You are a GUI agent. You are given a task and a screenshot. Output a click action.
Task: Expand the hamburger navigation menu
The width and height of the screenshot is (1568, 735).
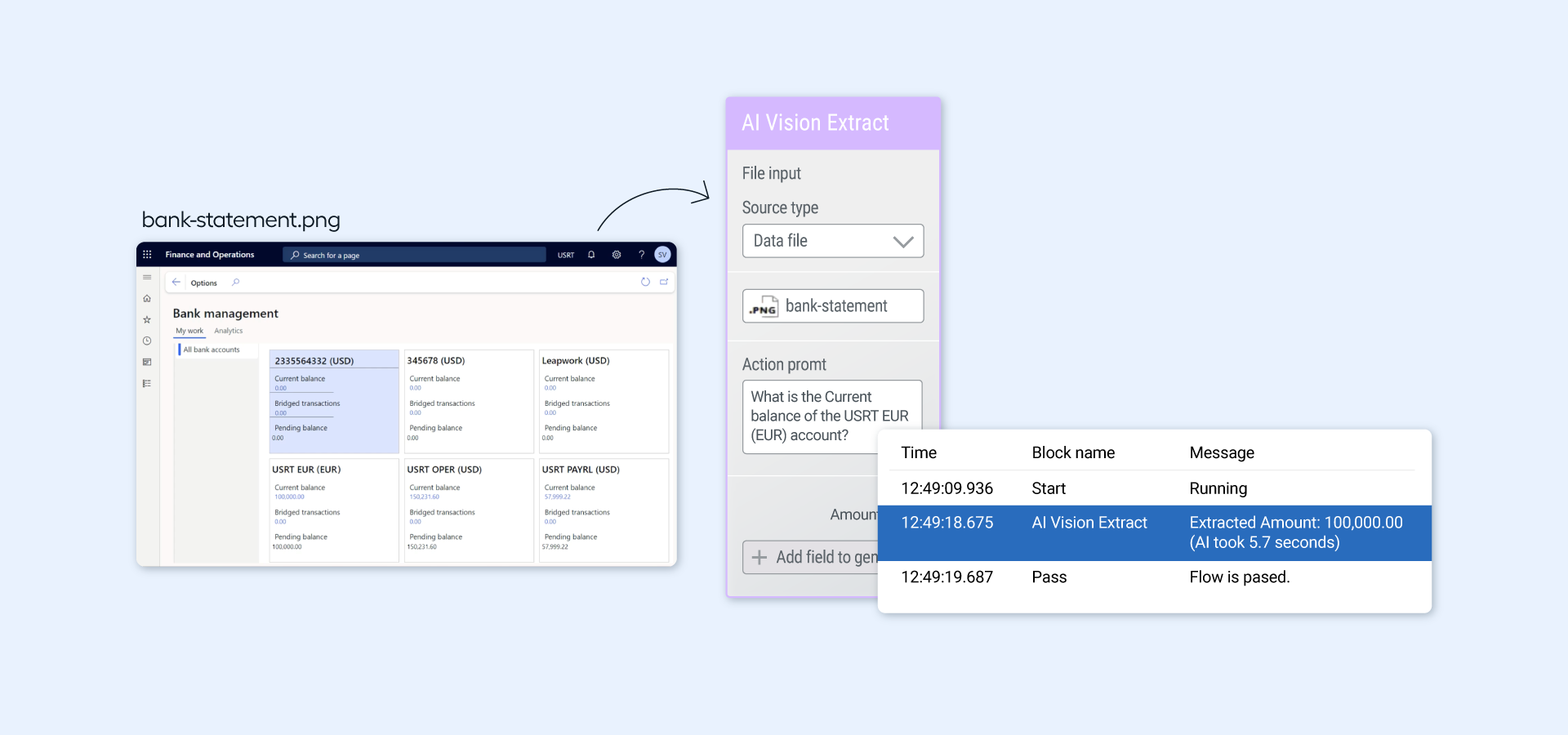pos(147,278)
